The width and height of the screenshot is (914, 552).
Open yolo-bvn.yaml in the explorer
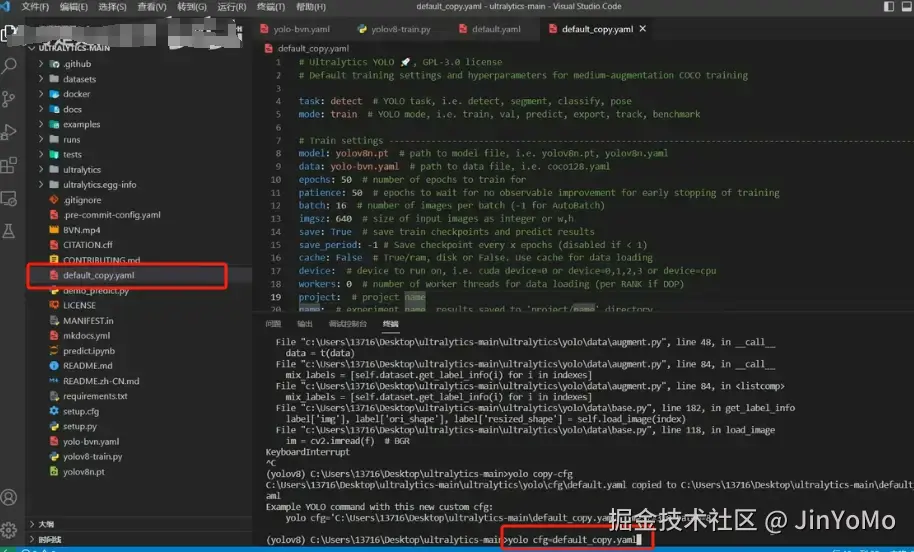tap(91, 441)
